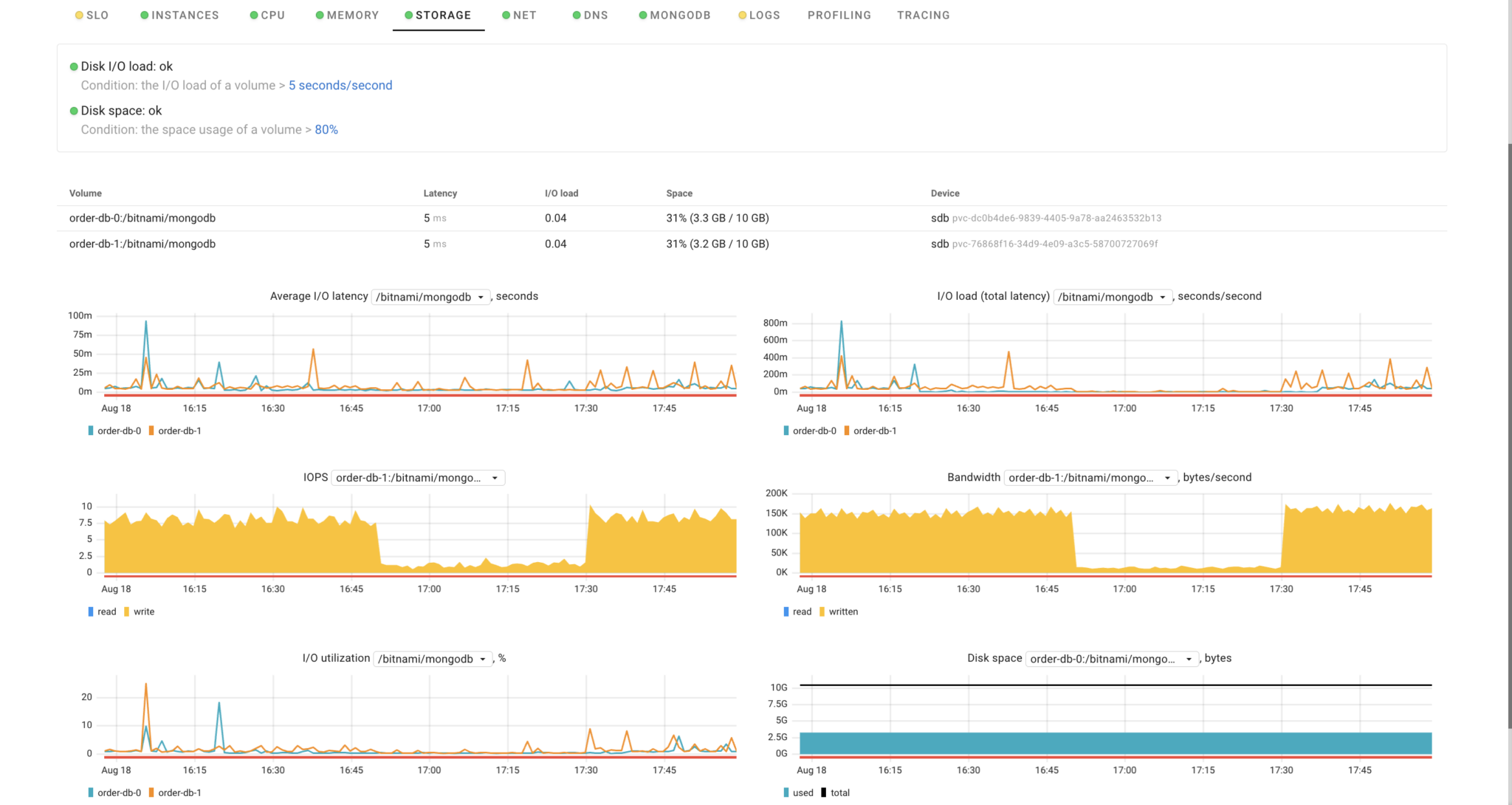Screen dimensions: 1512x805
Task: Open the TRACING tab
Action: tap(924, 15)
